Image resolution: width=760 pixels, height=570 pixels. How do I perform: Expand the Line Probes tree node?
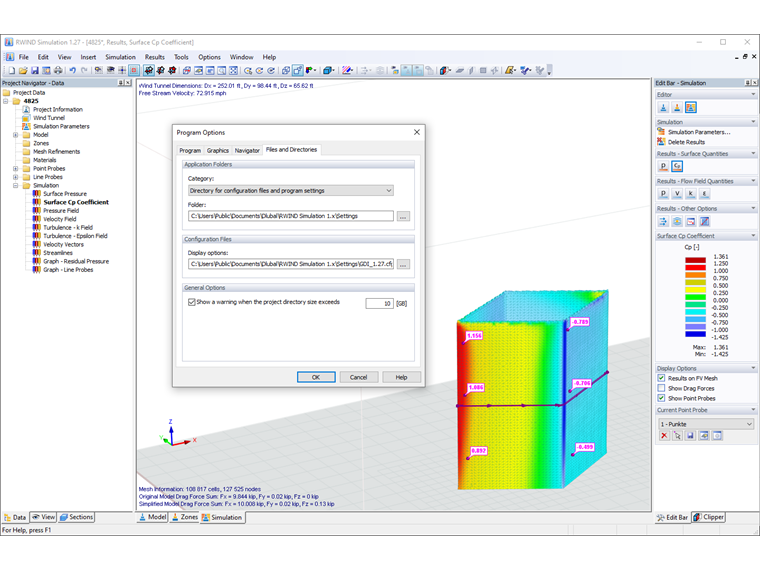coord(16,177)
